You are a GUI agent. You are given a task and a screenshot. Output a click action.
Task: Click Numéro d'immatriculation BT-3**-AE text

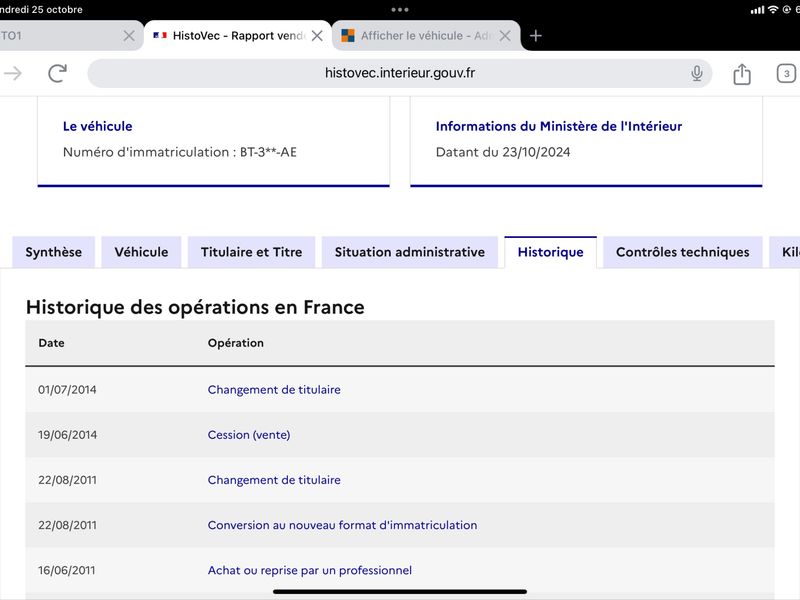coord(180,152)
